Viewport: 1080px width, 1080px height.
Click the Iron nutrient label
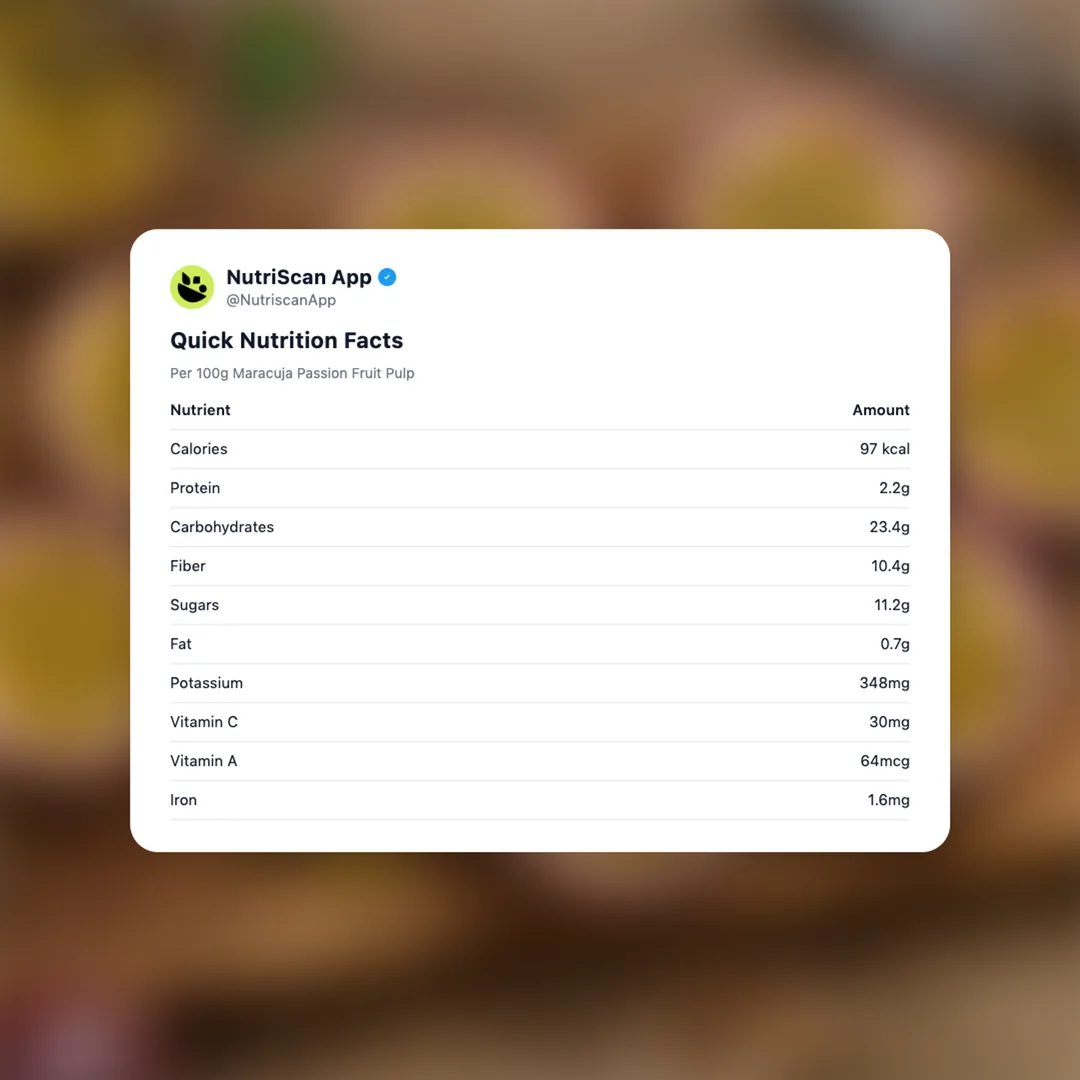pos(183,800)
